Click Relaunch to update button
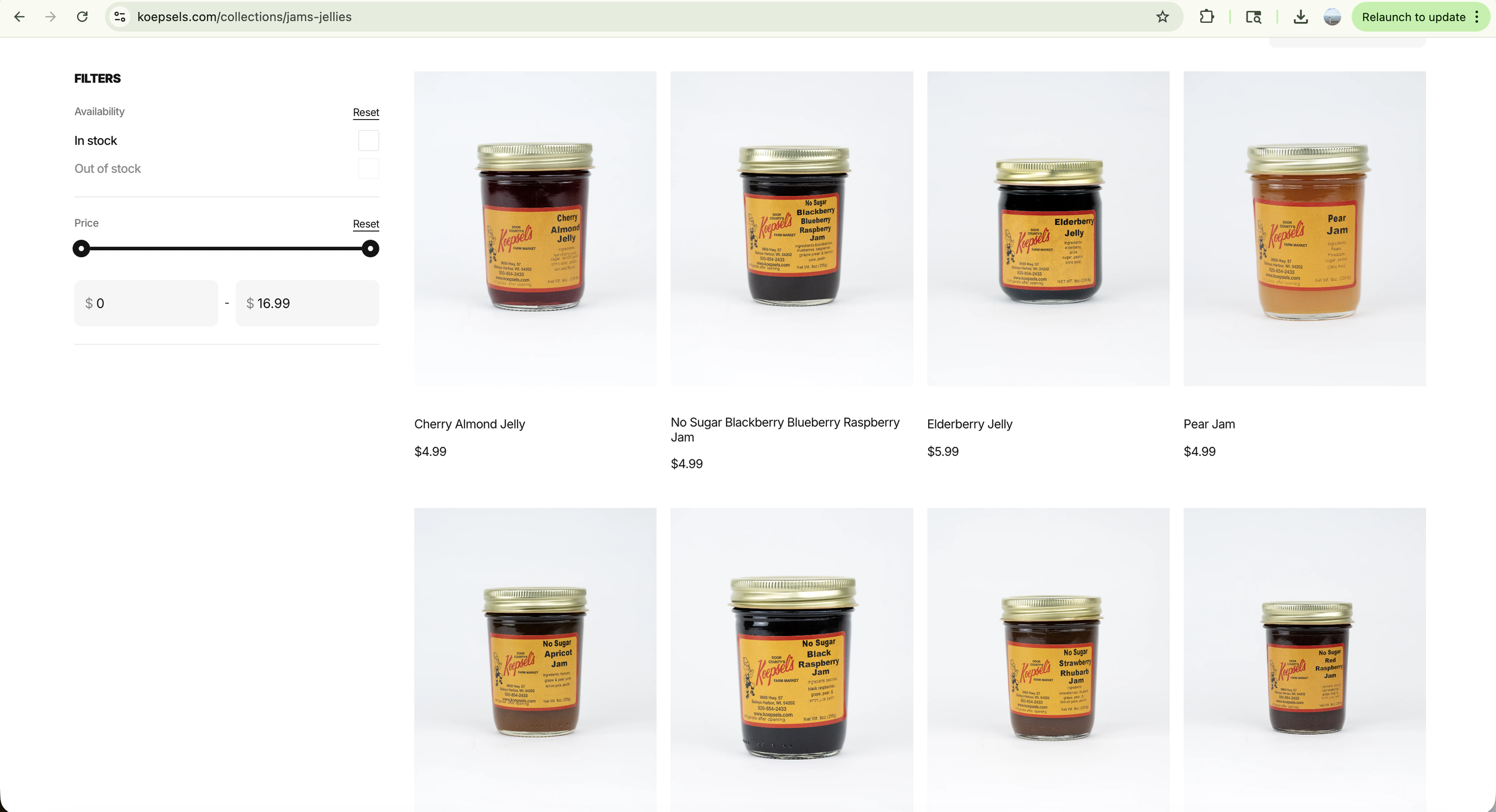Image resolution: width=1496 pixels, height=812 pixels. [x=1413, y=17]
